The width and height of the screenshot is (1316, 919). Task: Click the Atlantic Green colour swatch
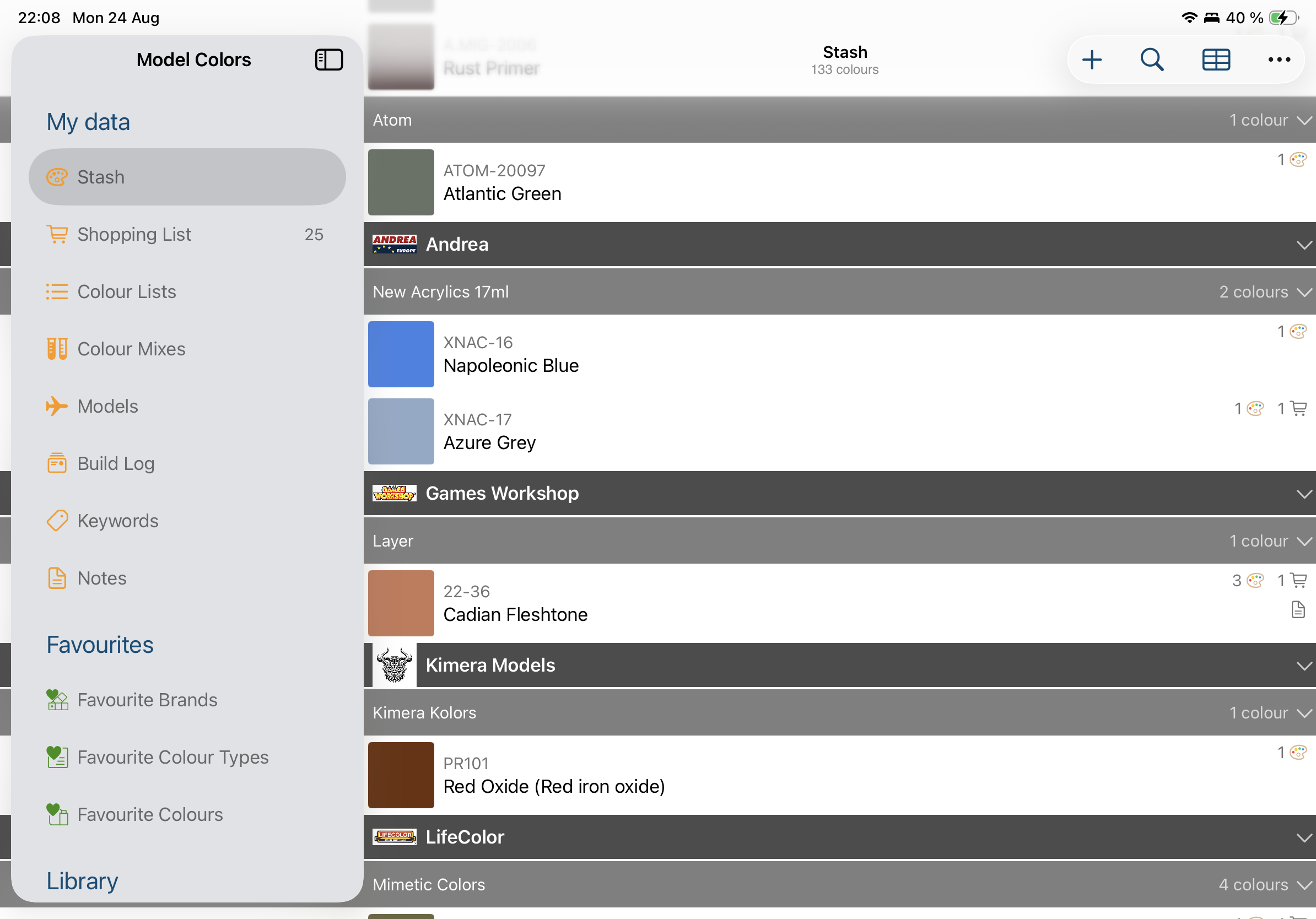[x=401, y=182]
